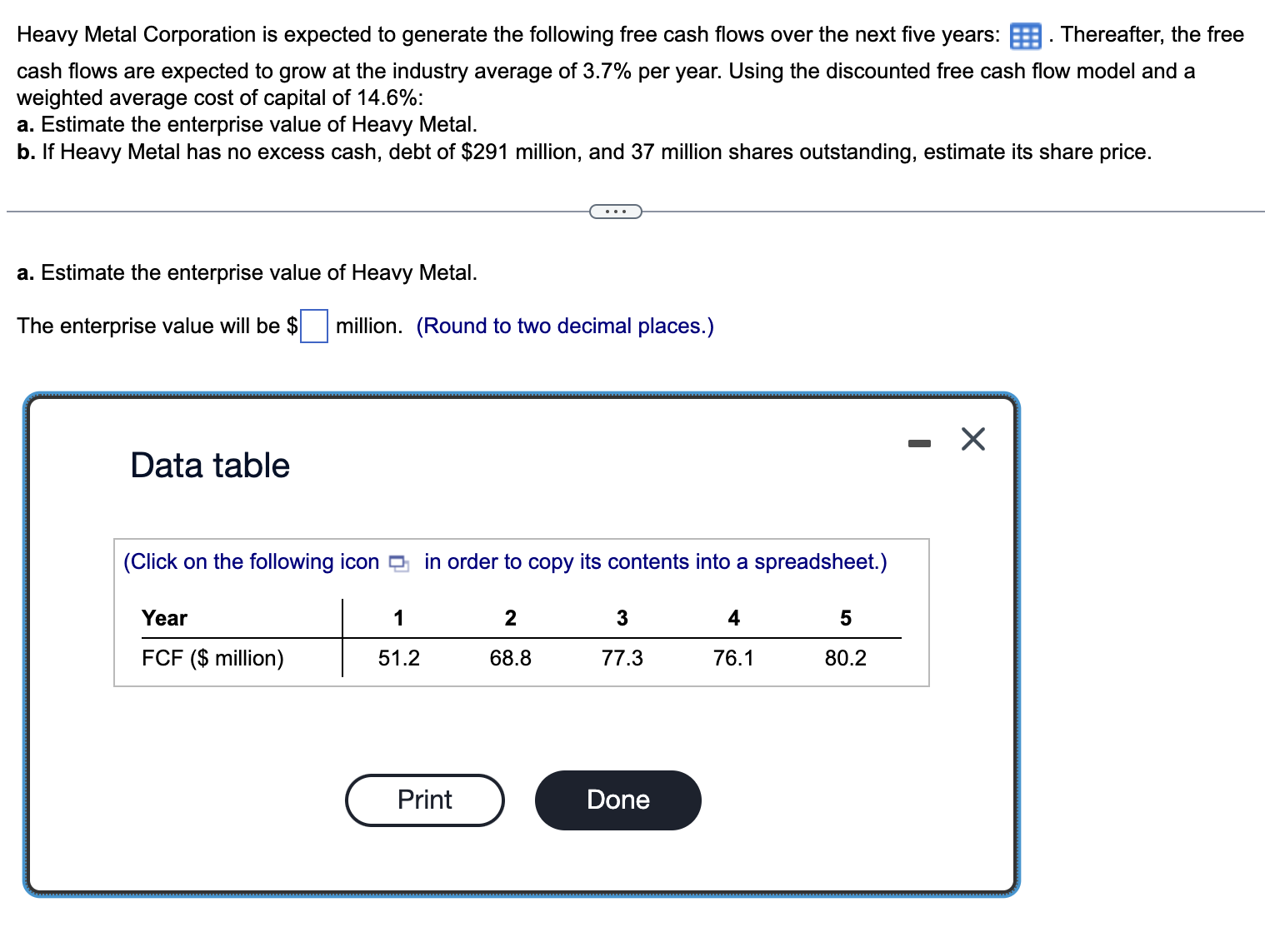
Task: Close the Data table popup
Action: pyautogui.click(x=972, y=439)
